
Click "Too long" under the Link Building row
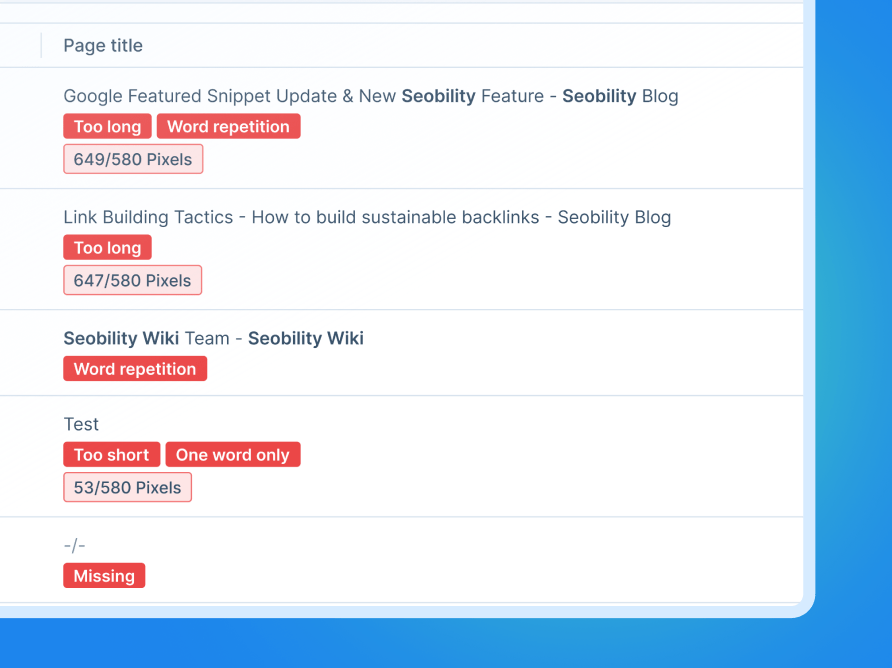coord(107,247)
